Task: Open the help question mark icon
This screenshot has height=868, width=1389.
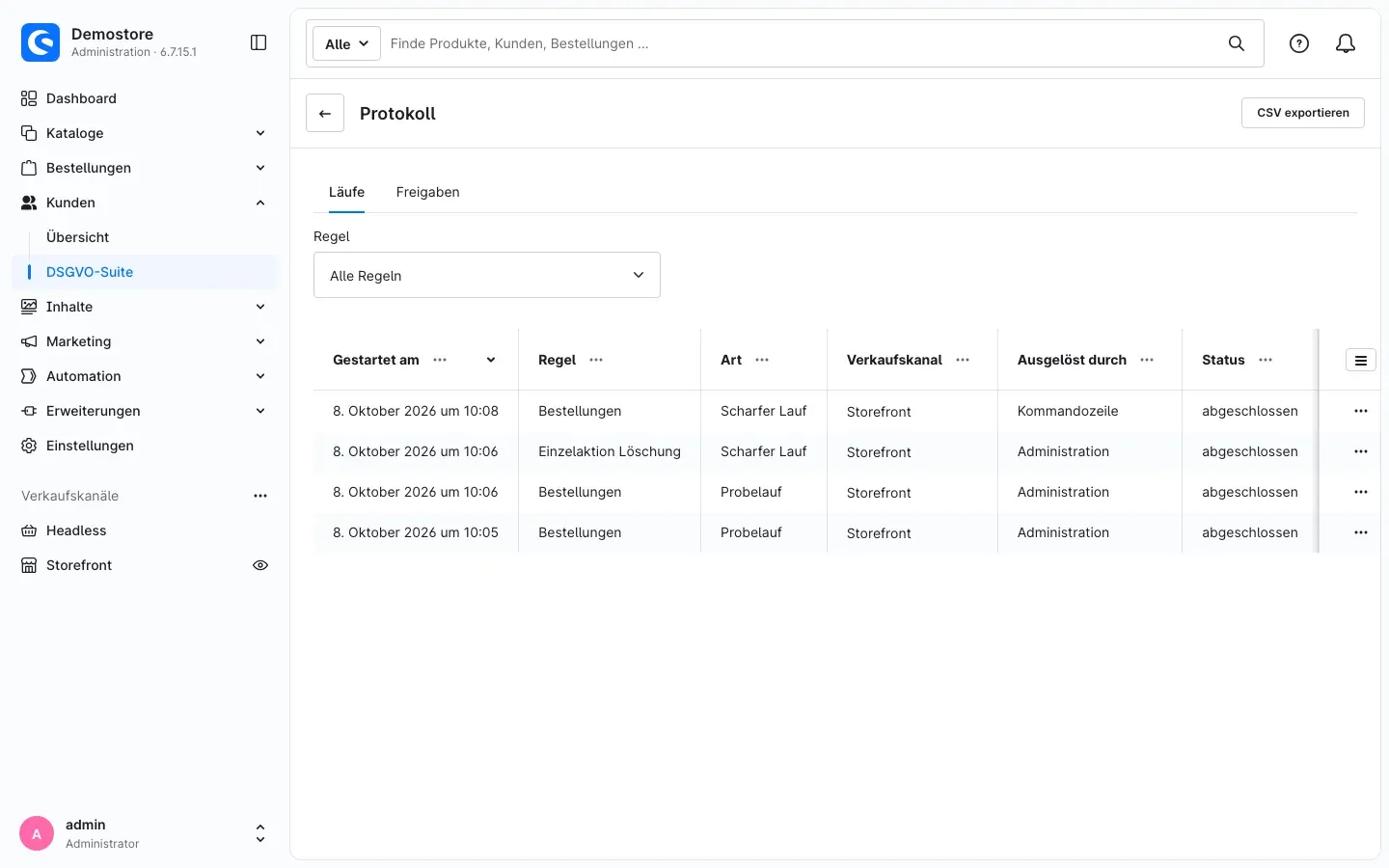Action: coord(1299,43)
